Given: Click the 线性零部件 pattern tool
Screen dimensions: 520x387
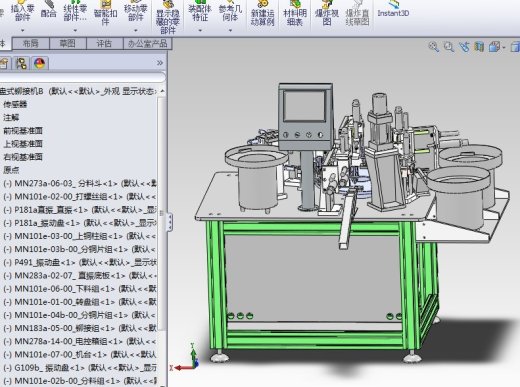Looking at the screenshot, I should tap(75, 12).
